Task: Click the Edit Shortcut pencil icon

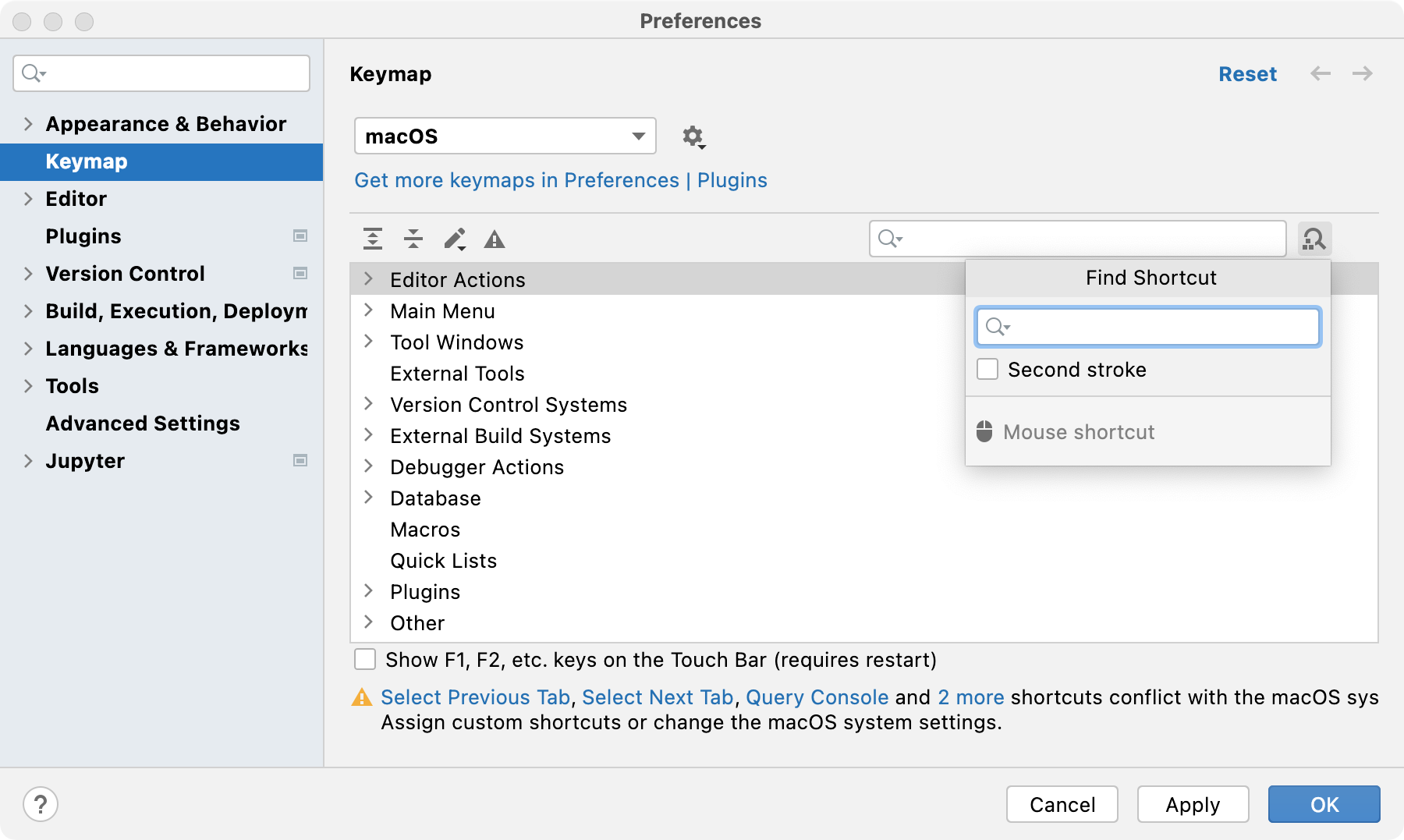Action: coord(455,239)
